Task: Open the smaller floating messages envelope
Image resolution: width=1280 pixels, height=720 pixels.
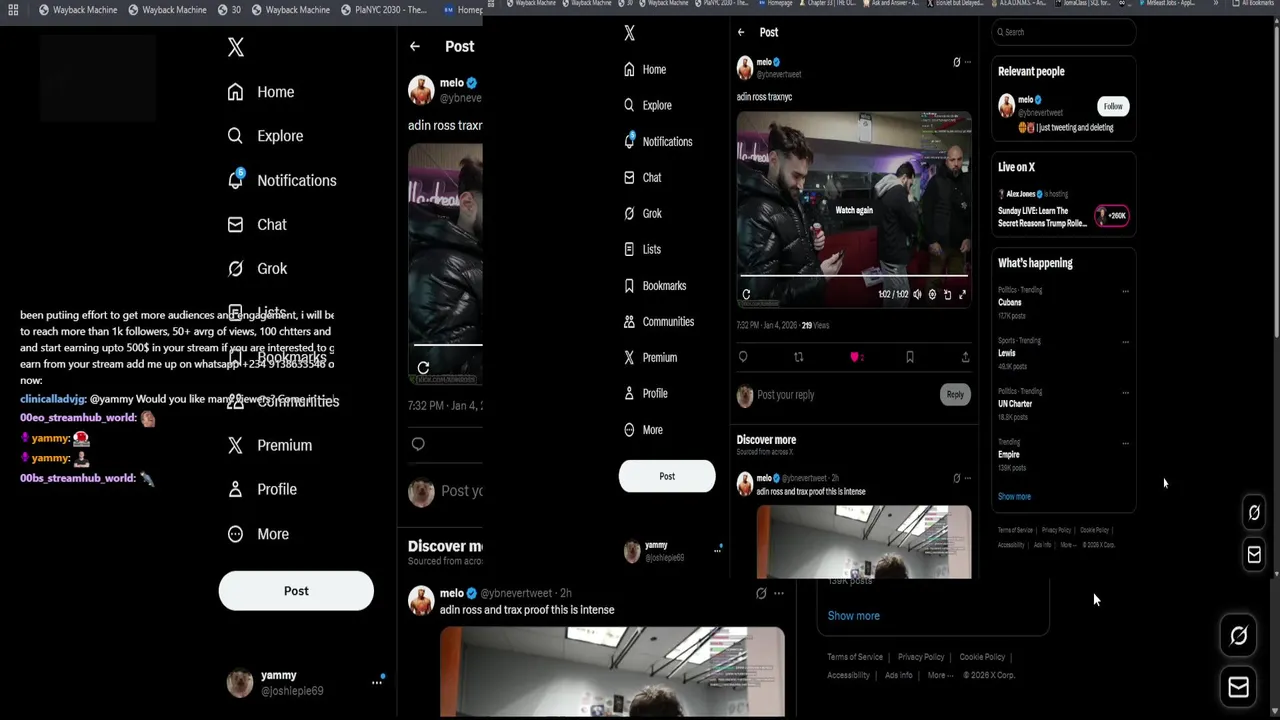Action: click(1254, 554)
